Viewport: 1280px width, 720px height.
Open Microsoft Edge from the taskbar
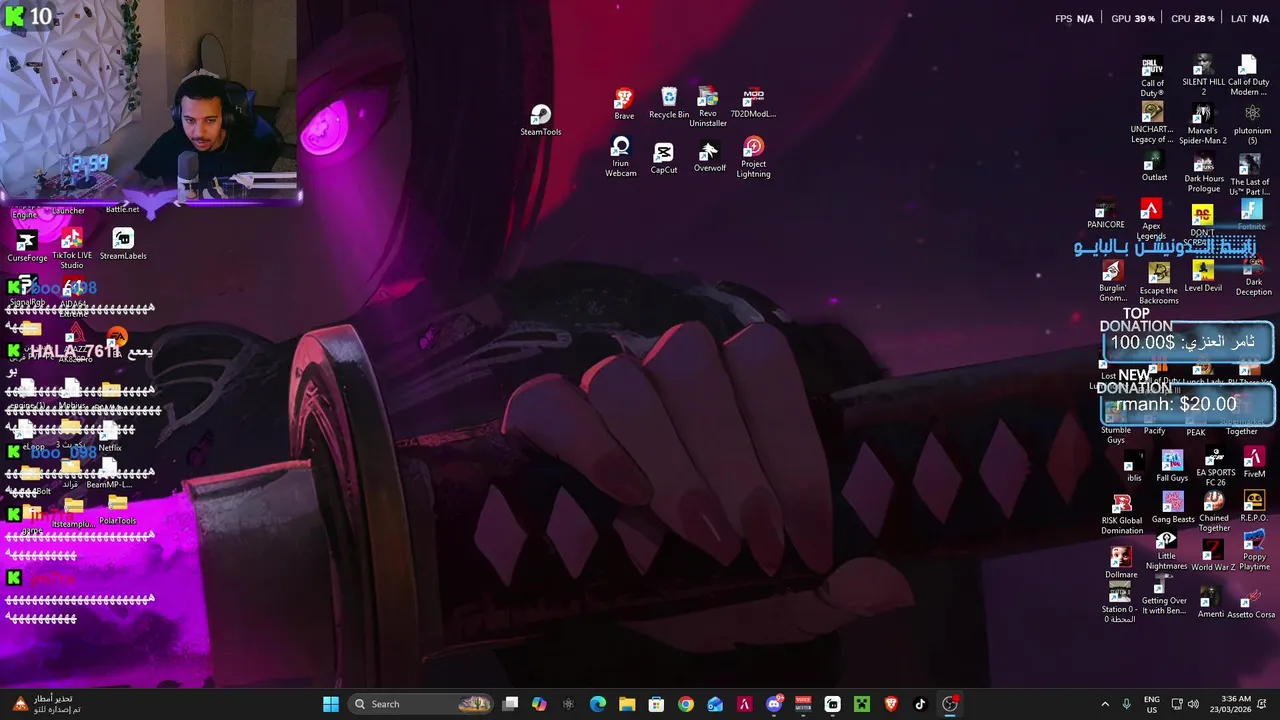[598, 704]
